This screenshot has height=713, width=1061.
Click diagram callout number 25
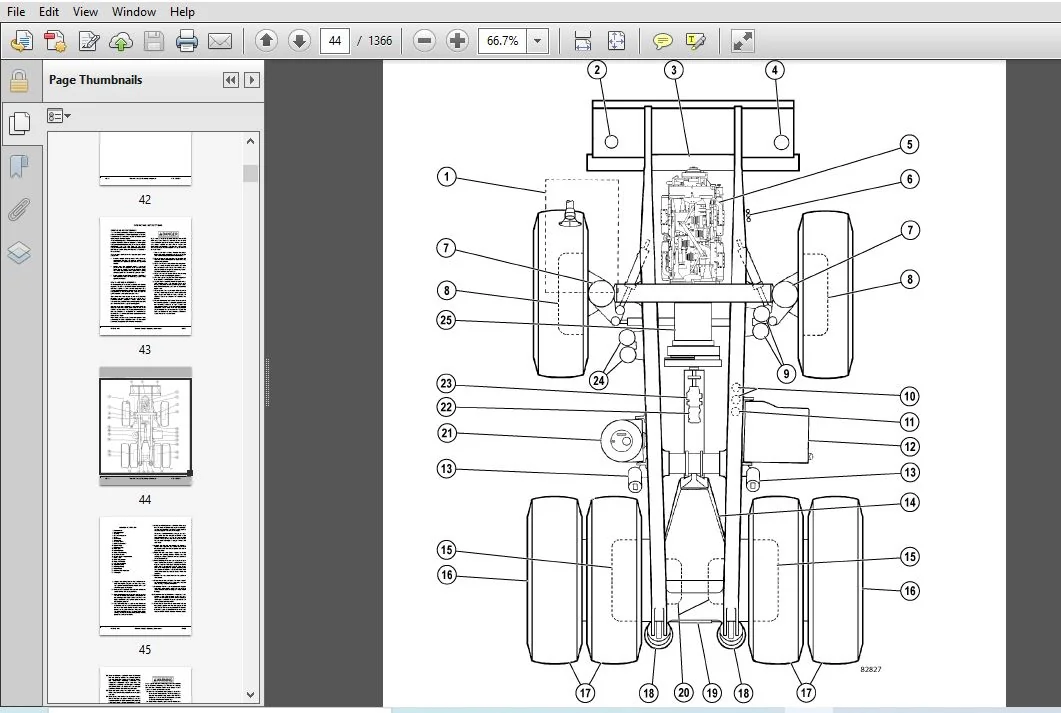(447, 320)
